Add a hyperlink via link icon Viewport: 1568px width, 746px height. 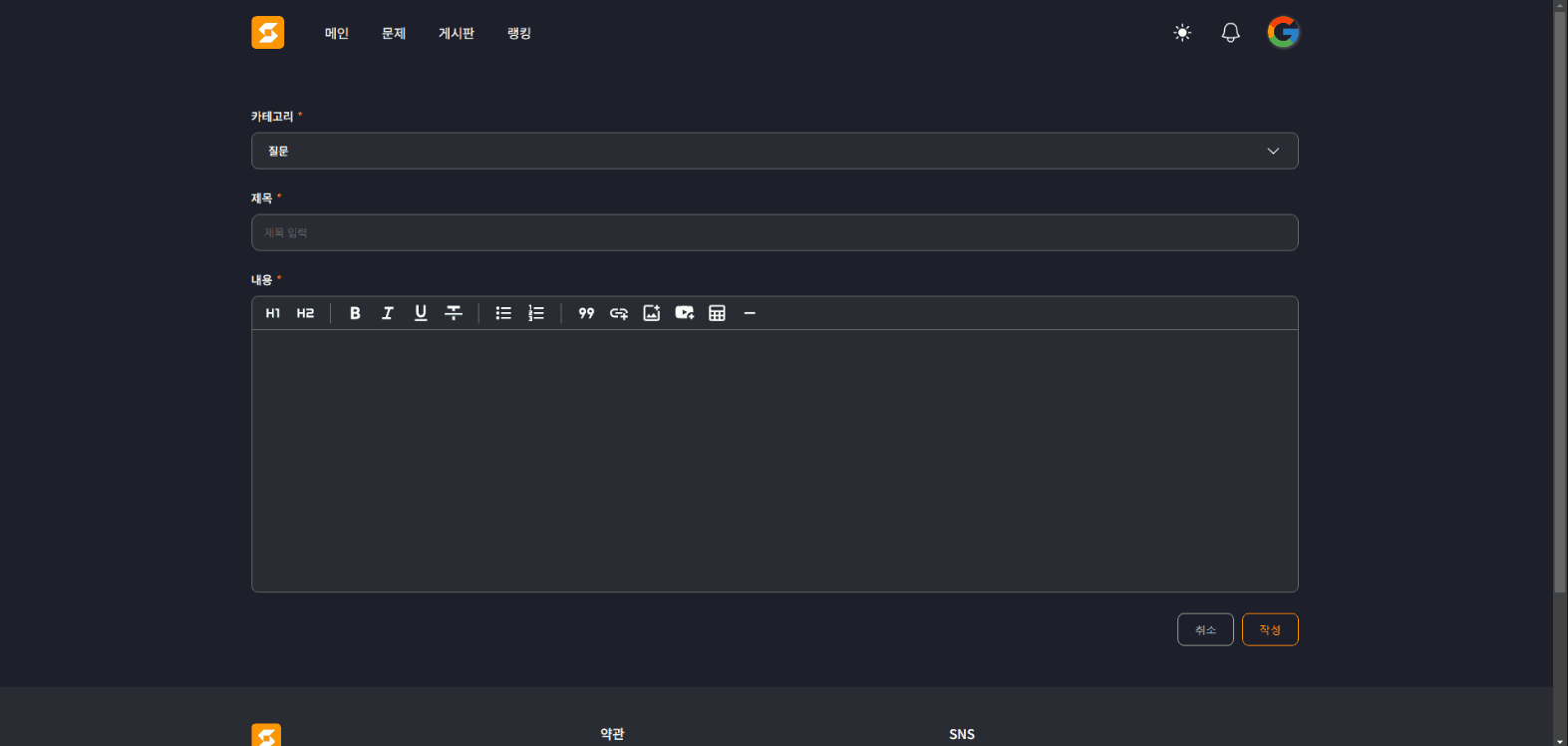pos(619,313)
